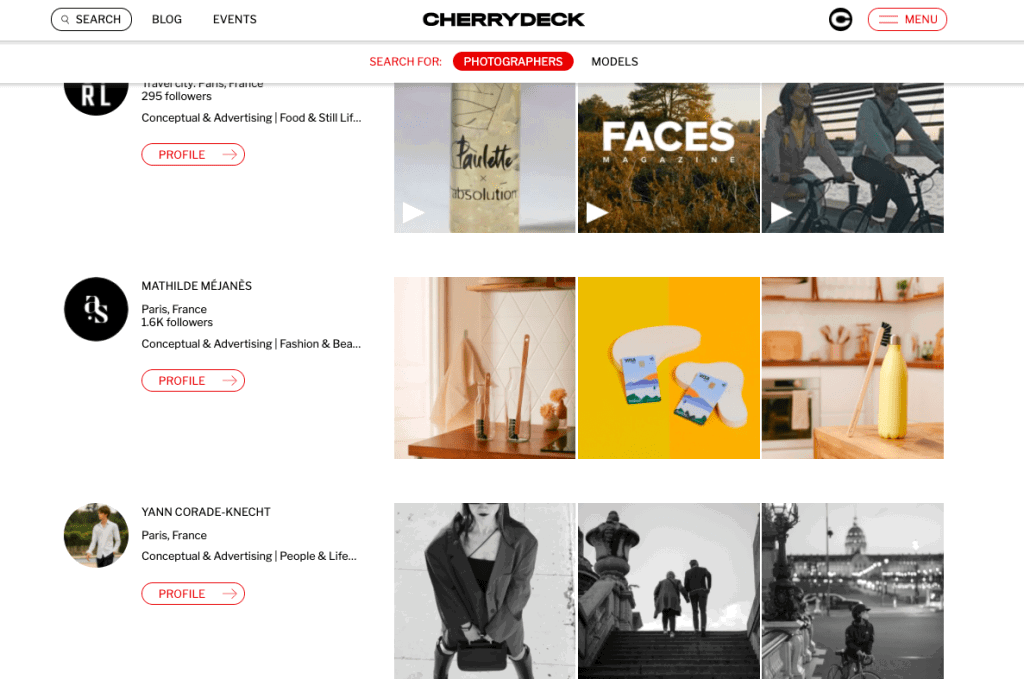Open the yellow bottle kitchen image
The height and width of the screenshot is (679, 1024).
click(x=852, y=368)
